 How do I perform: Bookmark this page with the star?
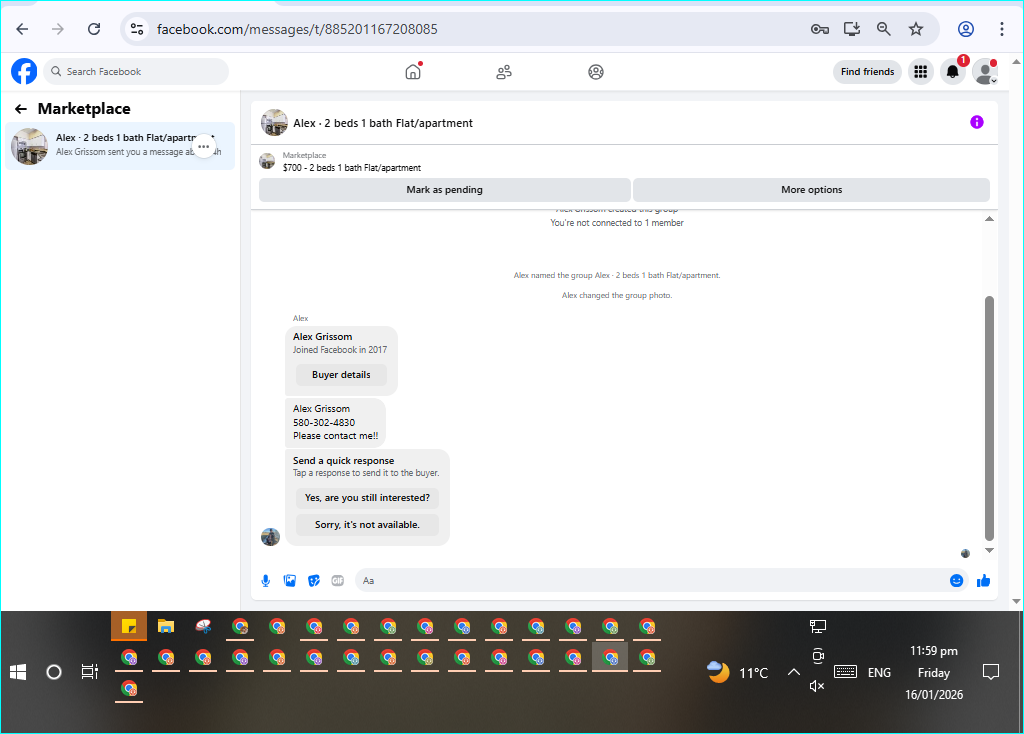(916, 29)
